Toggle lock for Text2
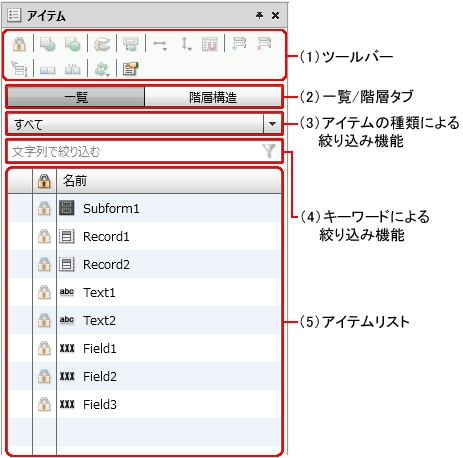The image size is (463, 458). click(x=44, y=320)
